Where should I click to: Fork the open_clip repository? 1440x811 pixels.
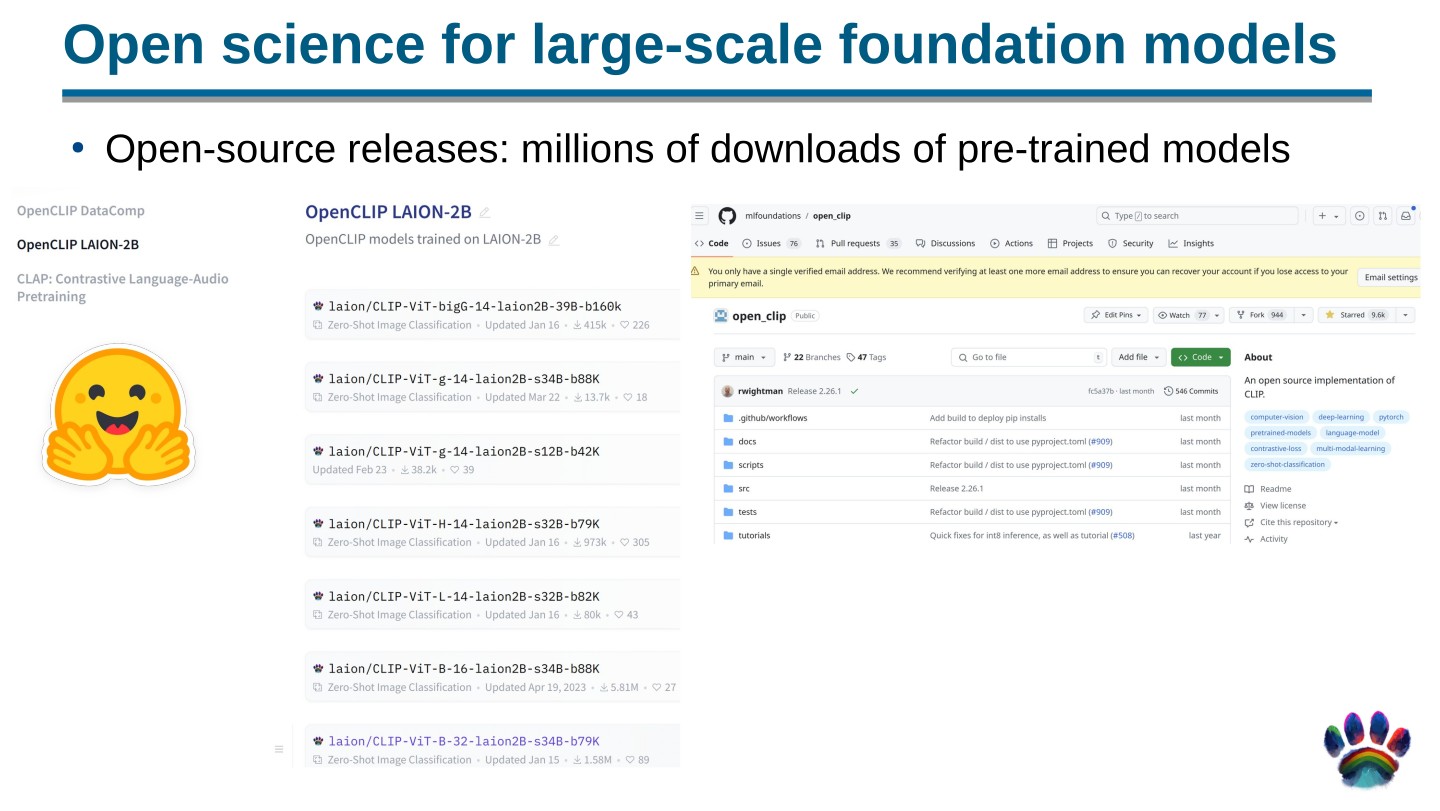click(1260, 315)
